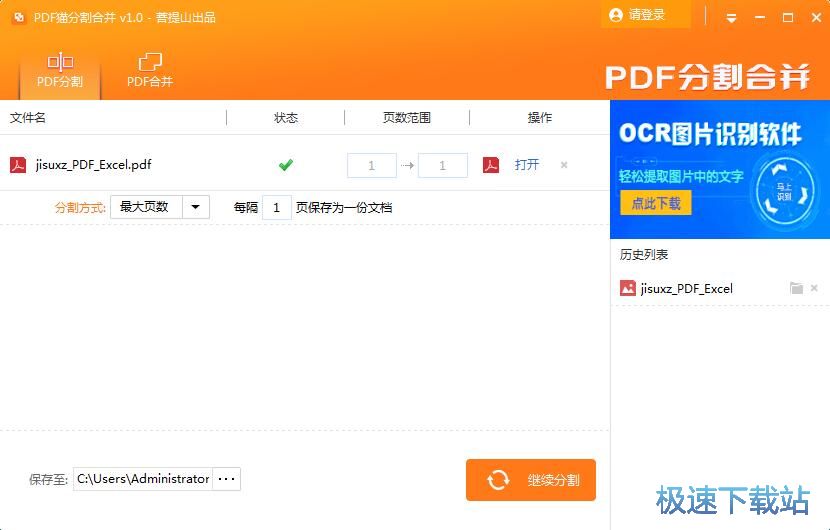The width and height of the screenshot is (830, 530).
Task: Click the dropdown arrow next to 最大页数
Action: pos(195,207)
